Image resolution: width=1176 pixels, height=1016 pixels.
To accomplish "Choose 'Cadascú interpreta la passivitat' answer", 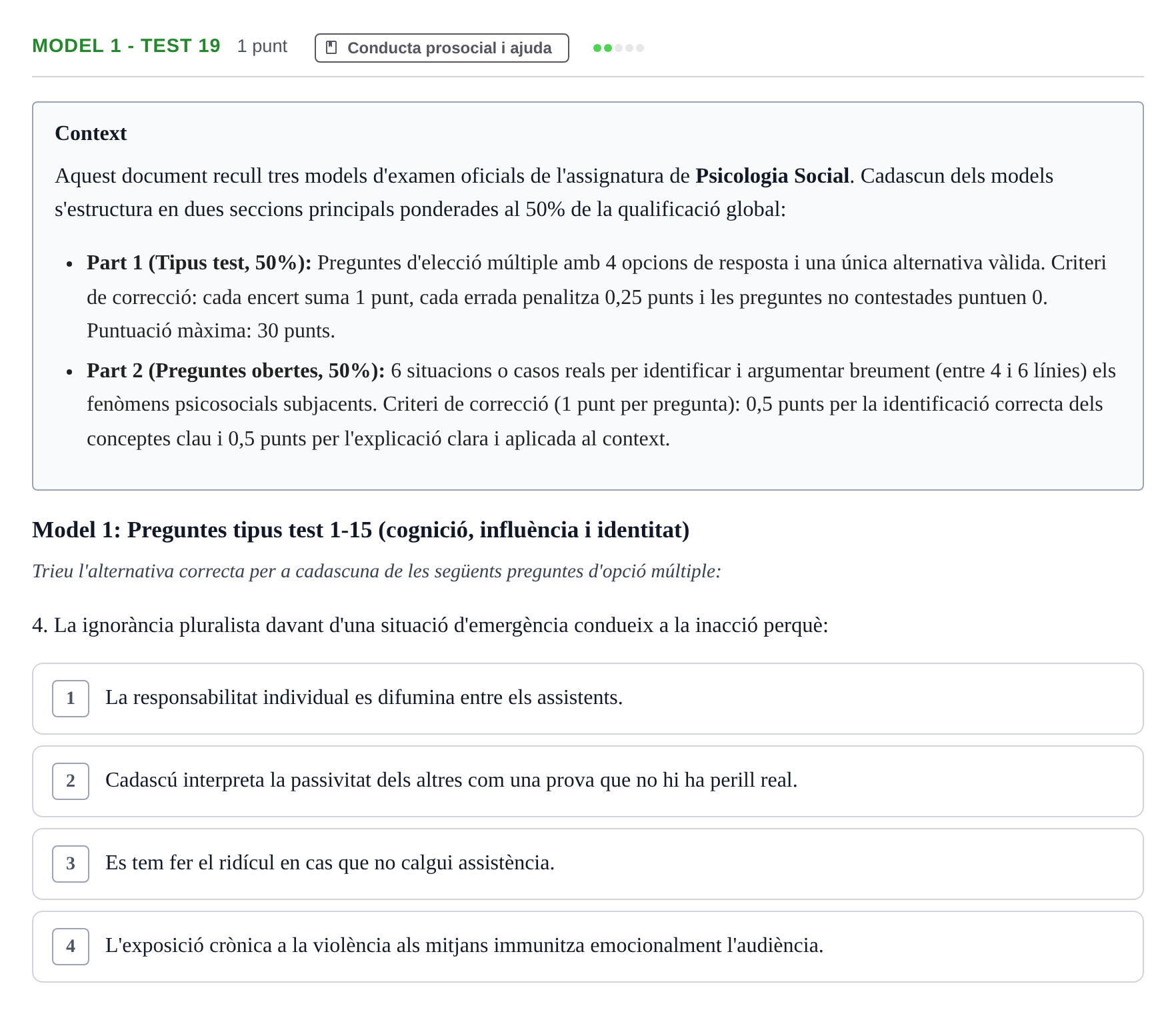I will [587, 781].
